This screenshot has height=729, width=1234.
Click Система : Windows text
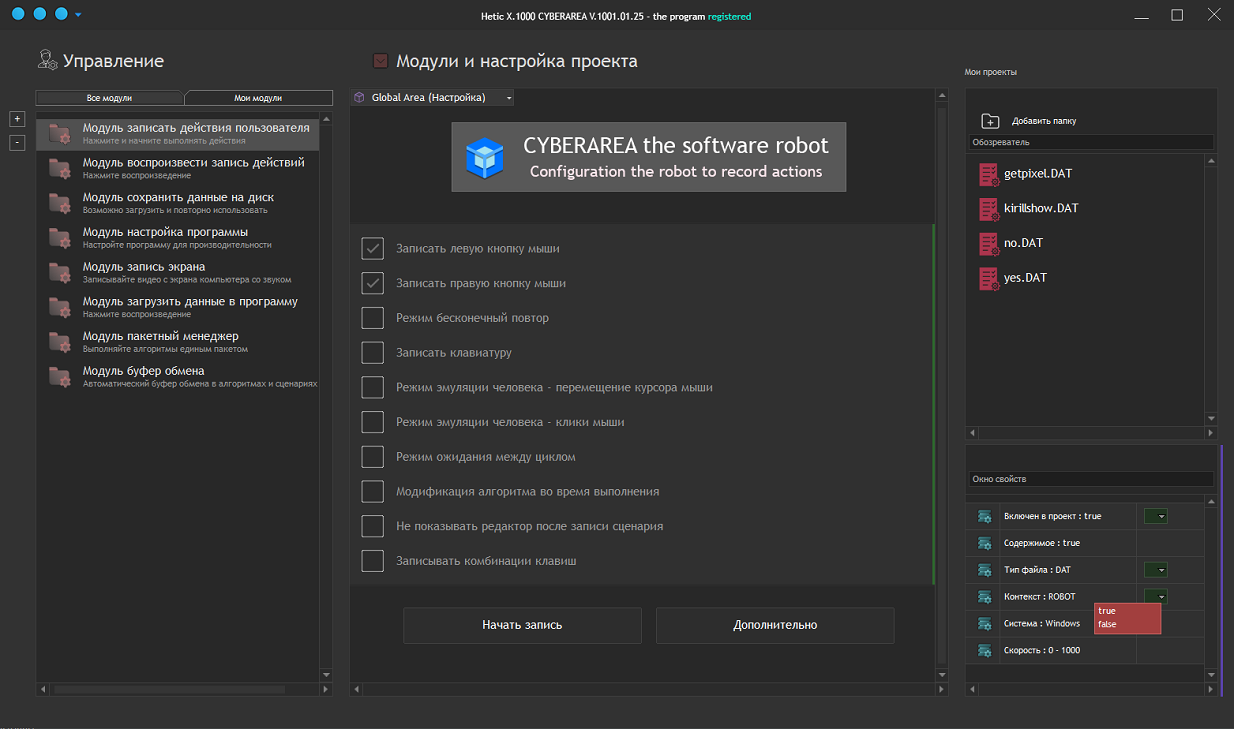click(1042, 624)
